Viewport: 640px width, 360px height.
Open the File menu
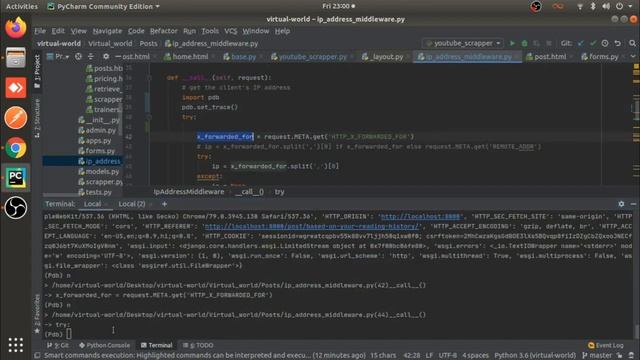pos(40,31)
